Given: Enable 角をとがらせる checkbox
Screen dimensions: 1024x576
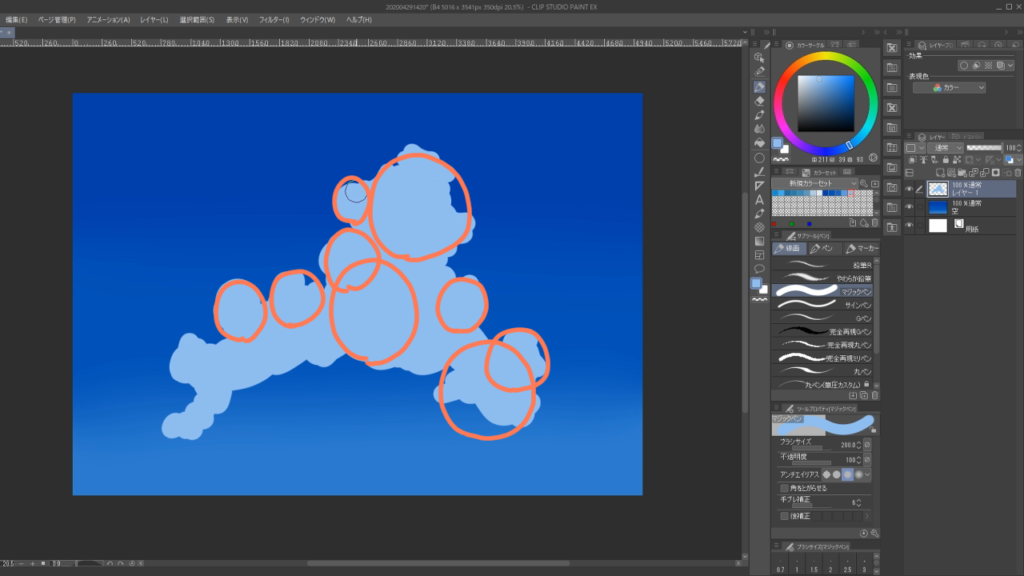Looking at the screenshot, I should tap(784, 488).
